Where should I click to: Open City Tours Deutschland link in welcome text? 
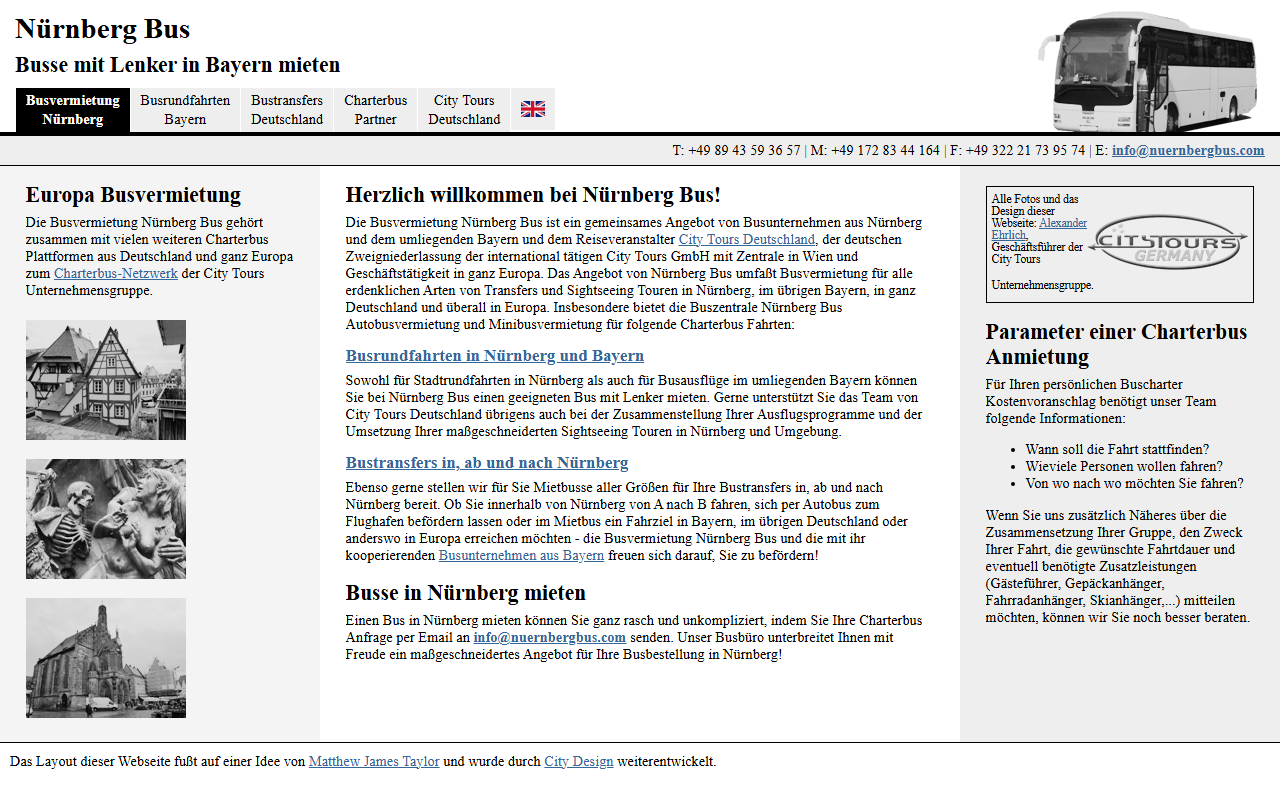(747, 239)
